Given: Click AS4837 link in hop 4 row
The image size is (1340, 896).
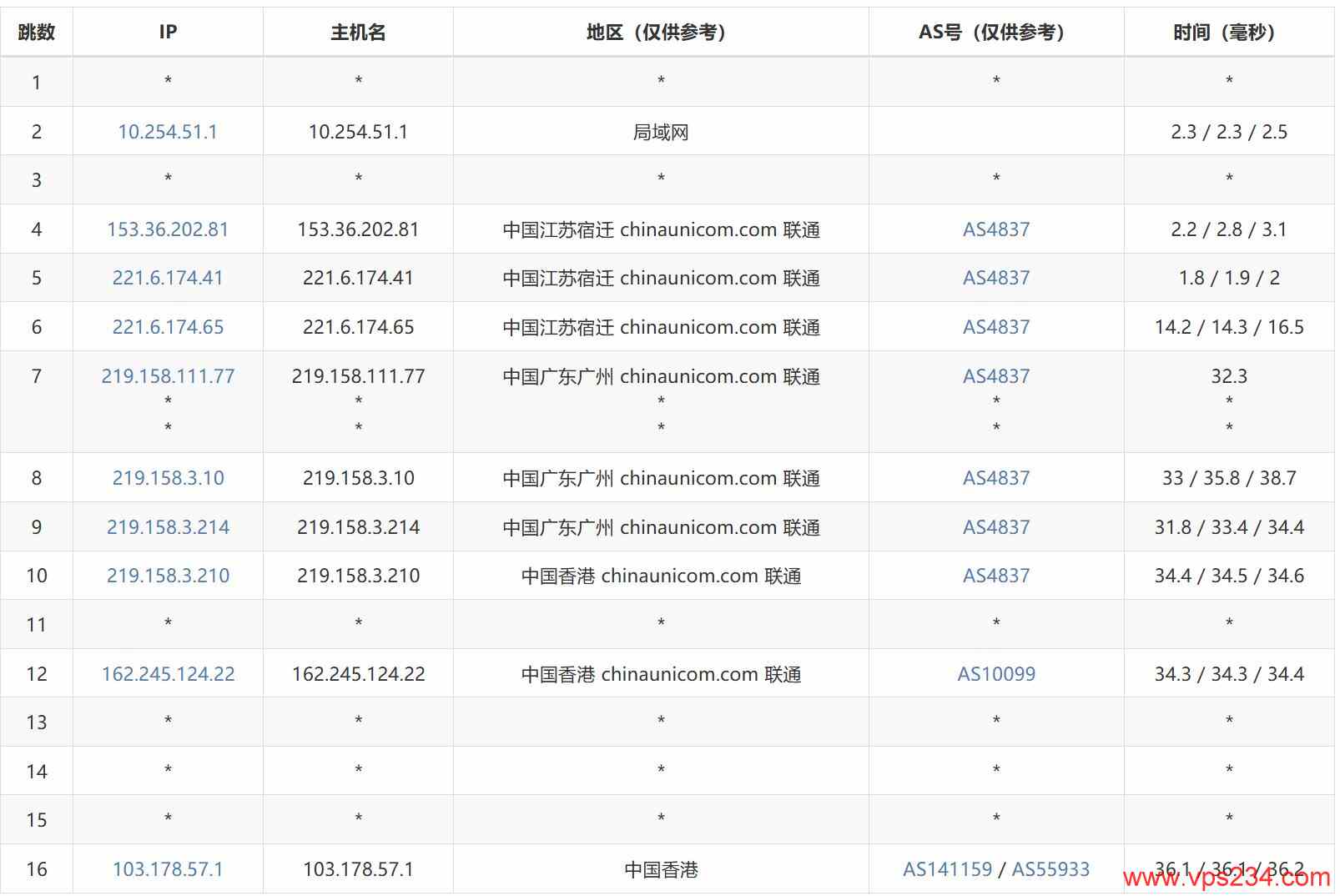Looking at the screenshot, I should click(996, 229).
